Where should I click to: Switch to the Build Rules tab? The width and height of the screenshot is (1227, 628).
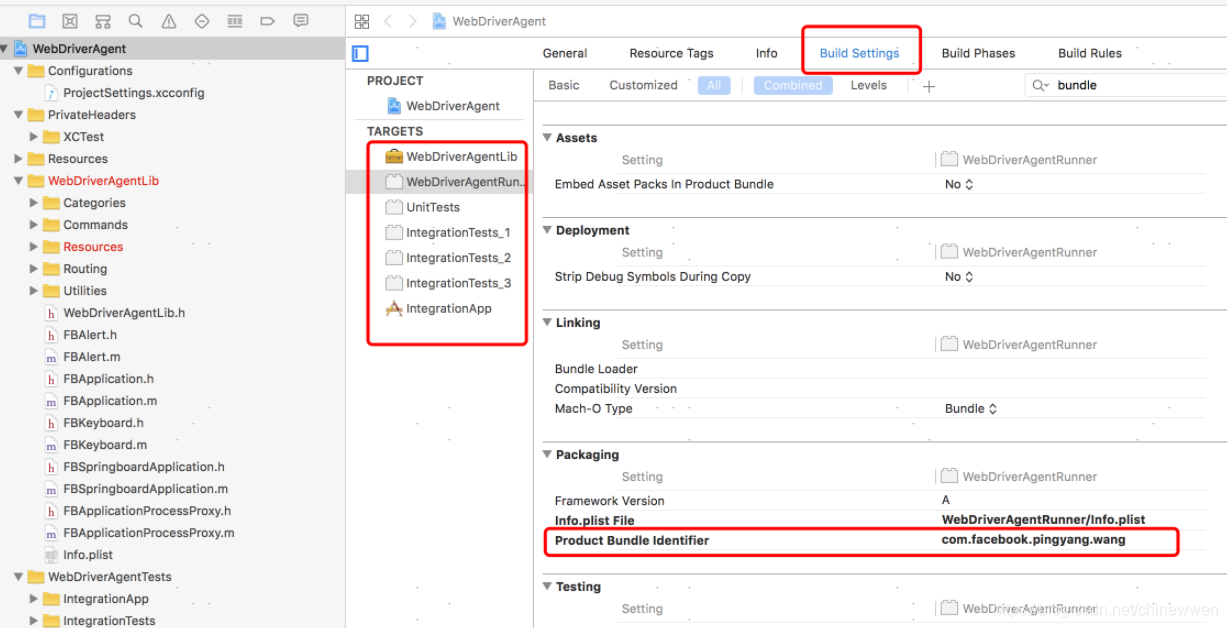tap(1090, 54)
